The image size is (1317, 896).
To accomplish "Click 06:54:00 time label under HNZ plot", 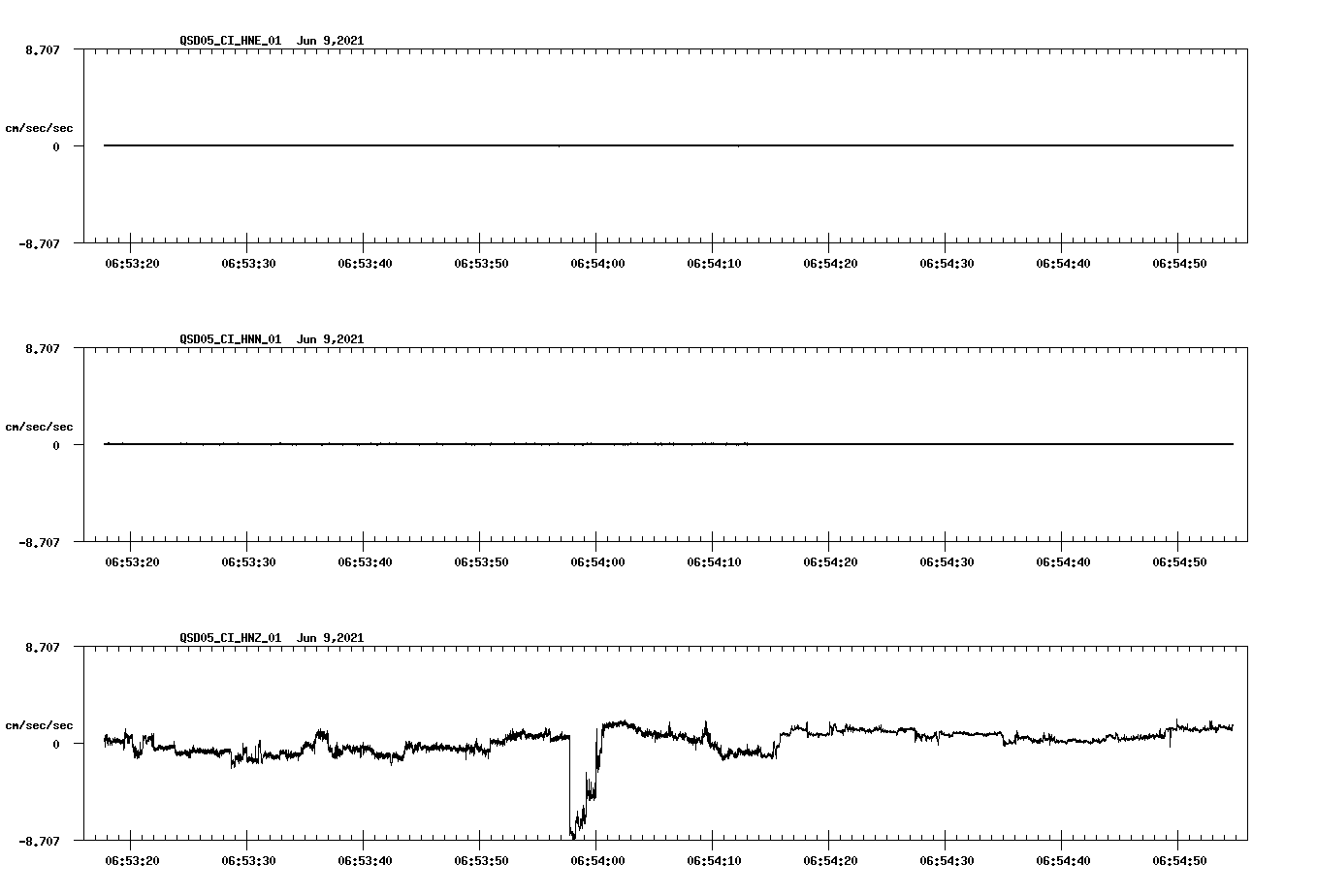I will (597, 860).
